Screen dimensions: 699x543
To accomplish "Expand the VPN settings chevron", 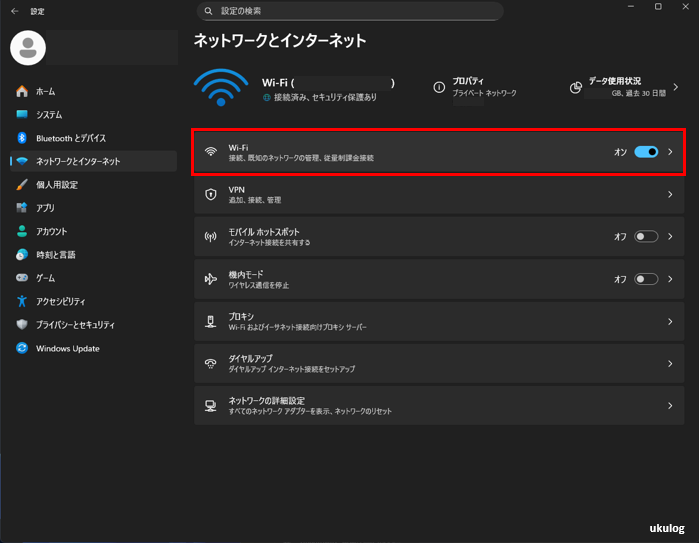I will 670,194.
